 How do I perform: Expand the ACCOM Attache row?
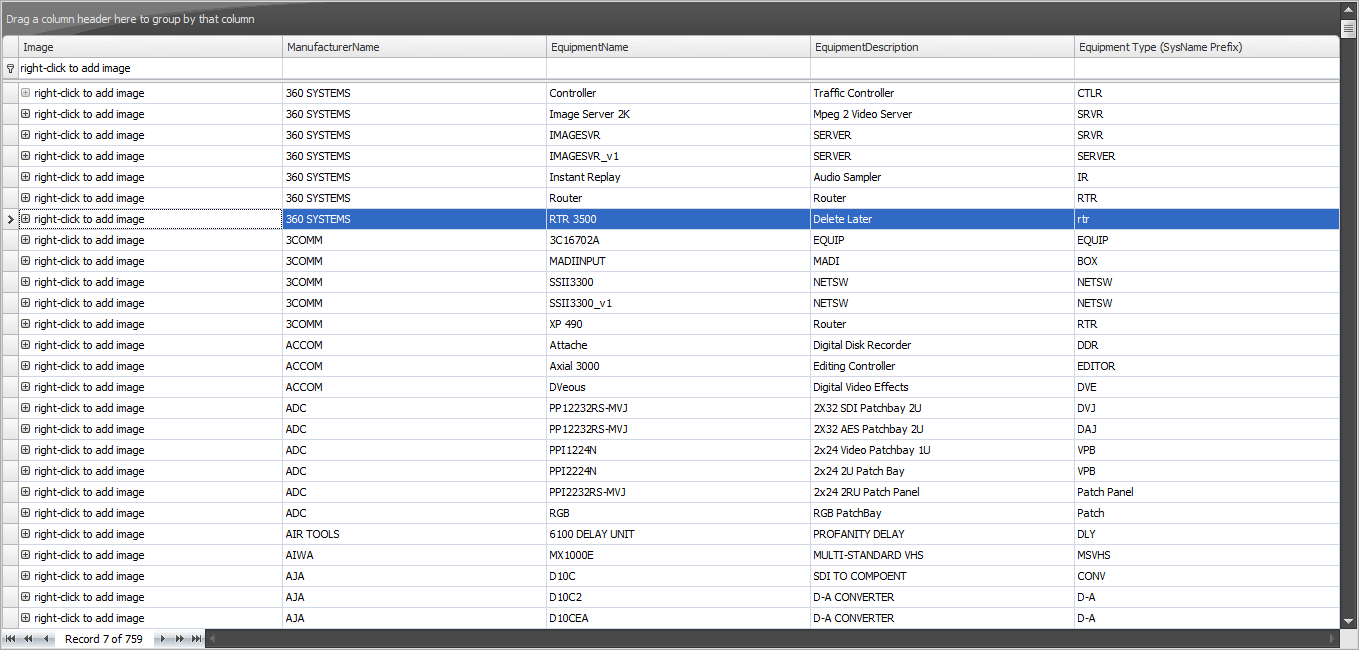(x=26, y=345)
